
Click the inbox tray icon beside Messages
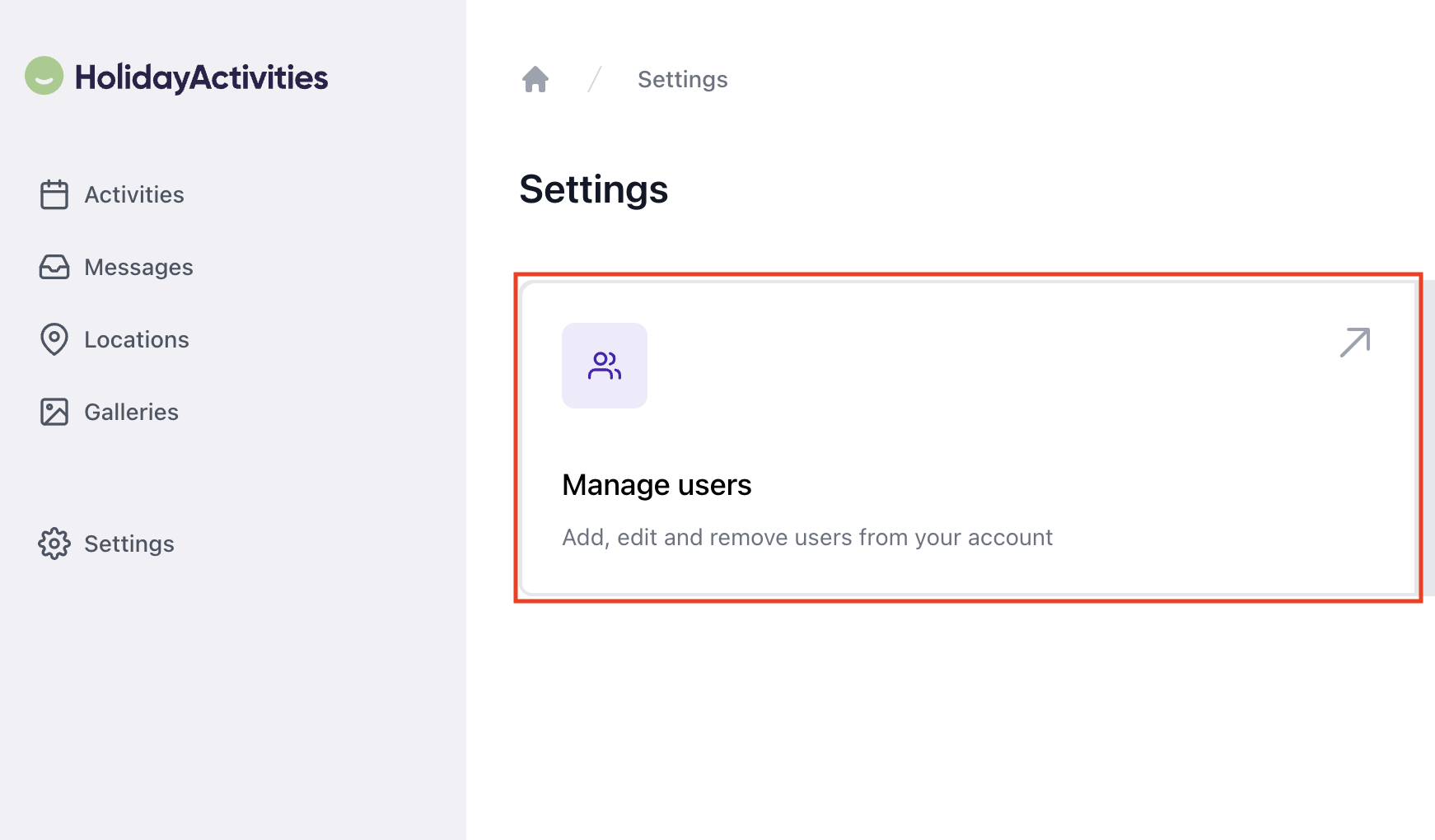[x=54, y=267]
